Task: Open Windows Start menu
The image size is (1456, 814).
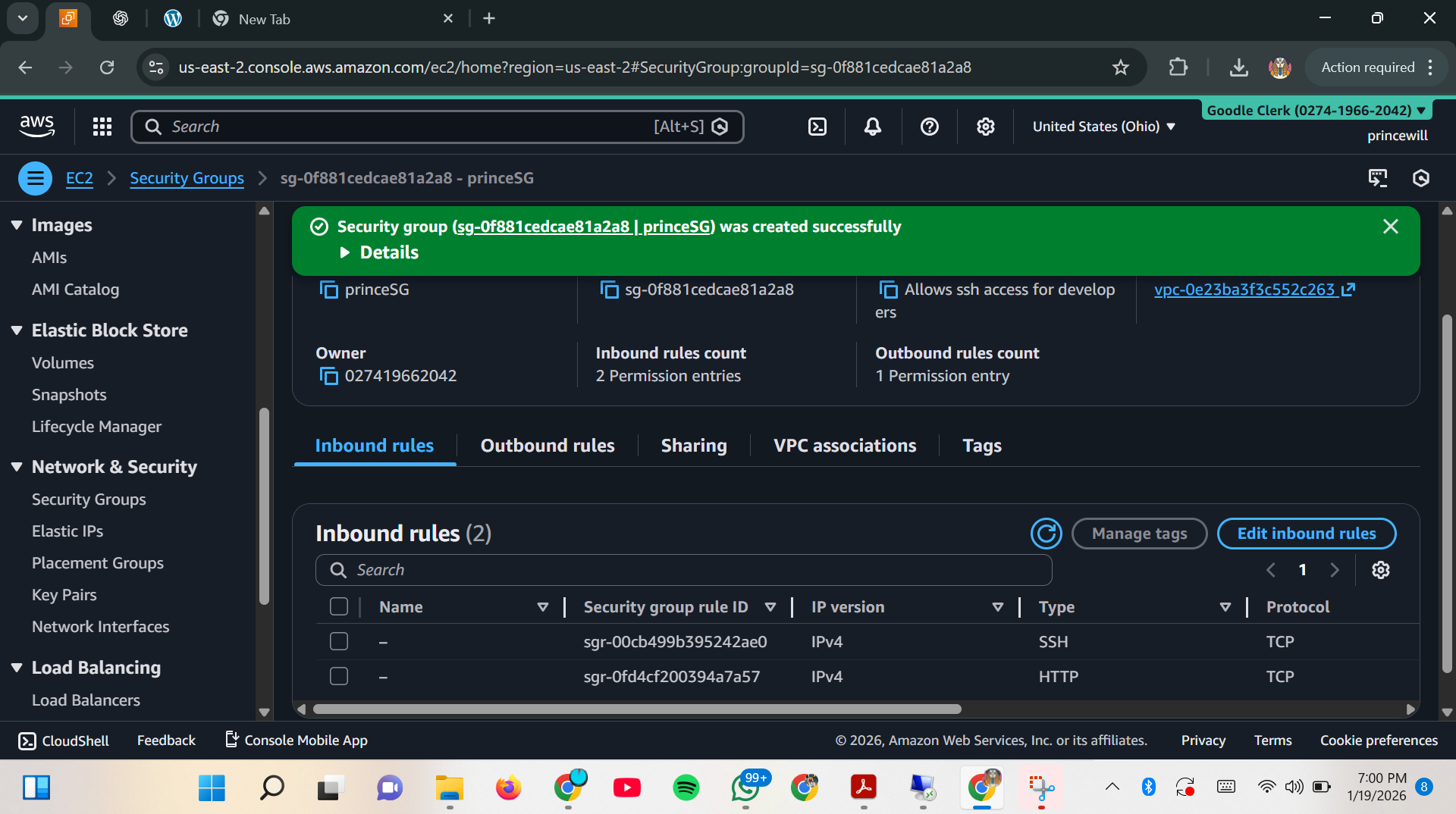Action: [212, 787]
